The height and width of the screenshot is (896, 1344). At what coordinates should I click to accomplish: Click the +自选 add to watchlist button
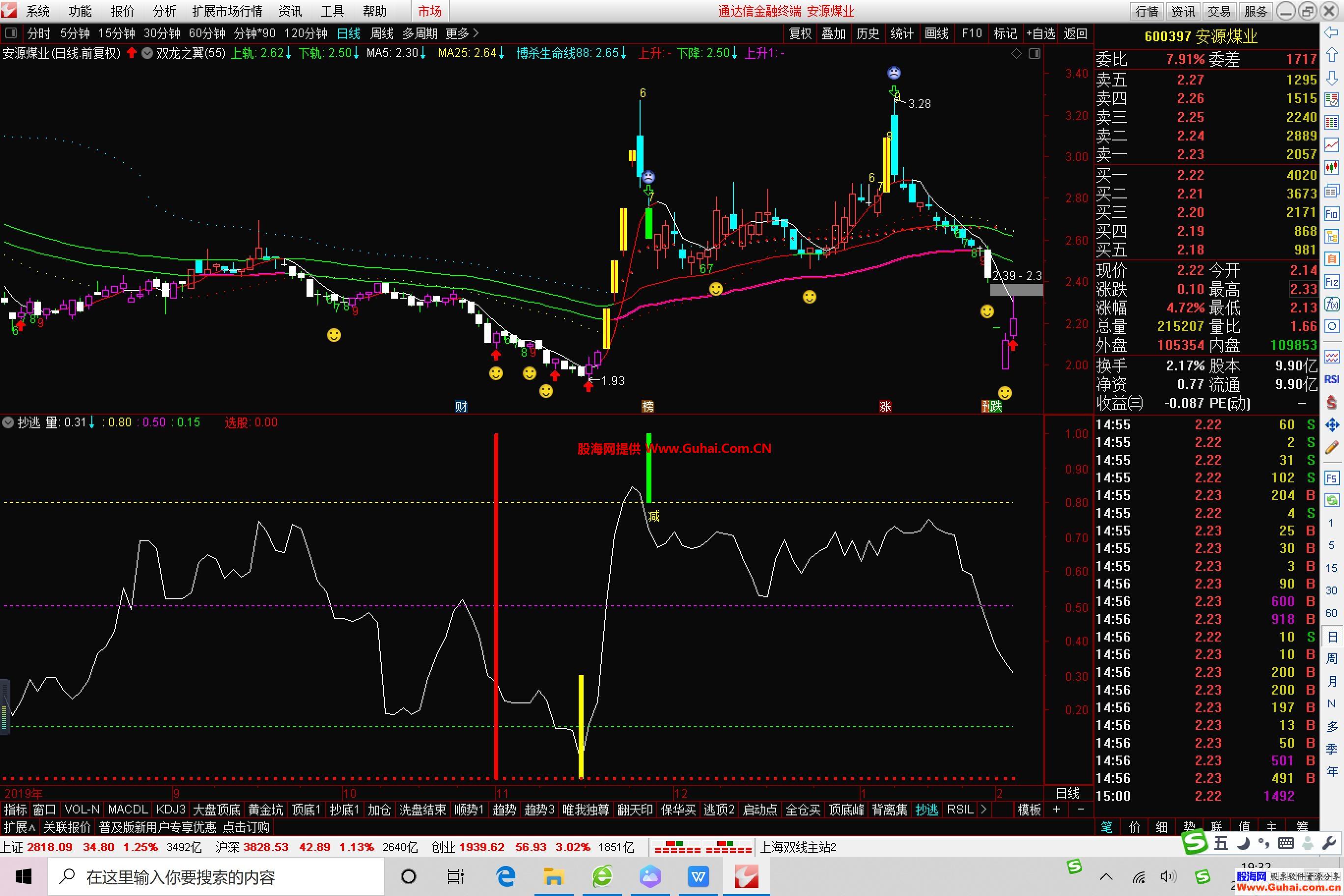coord(1040,34)
